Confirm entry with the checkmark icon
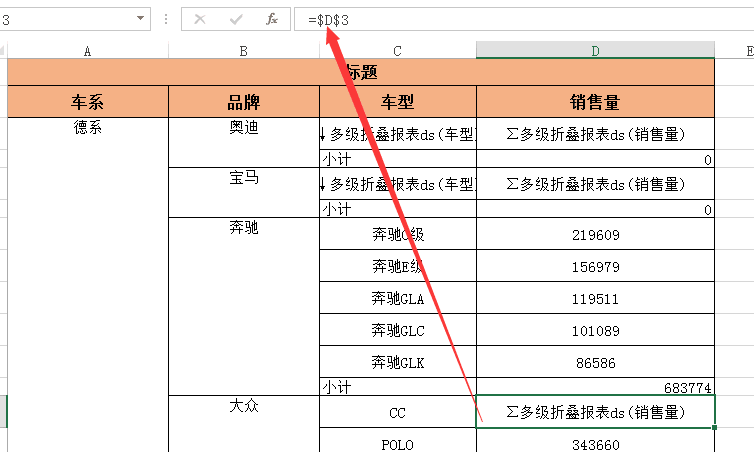754x452 pixels. pyautogui.click(x=236, y=19)
